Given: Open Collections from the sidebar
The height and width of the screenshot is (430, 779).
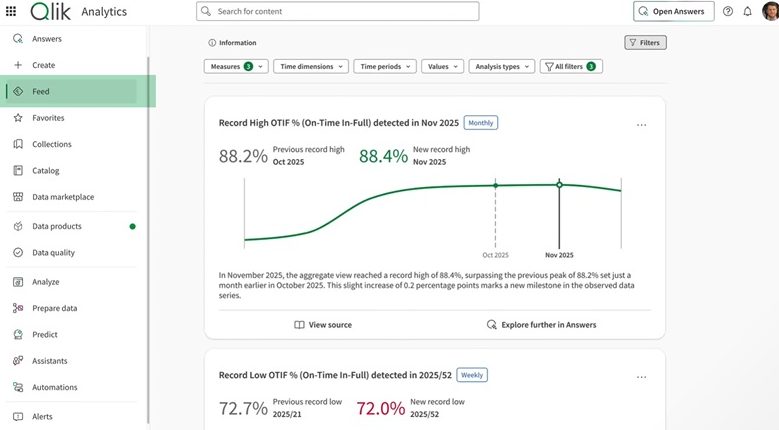Looking at the screenshot, I should (52, 144).
